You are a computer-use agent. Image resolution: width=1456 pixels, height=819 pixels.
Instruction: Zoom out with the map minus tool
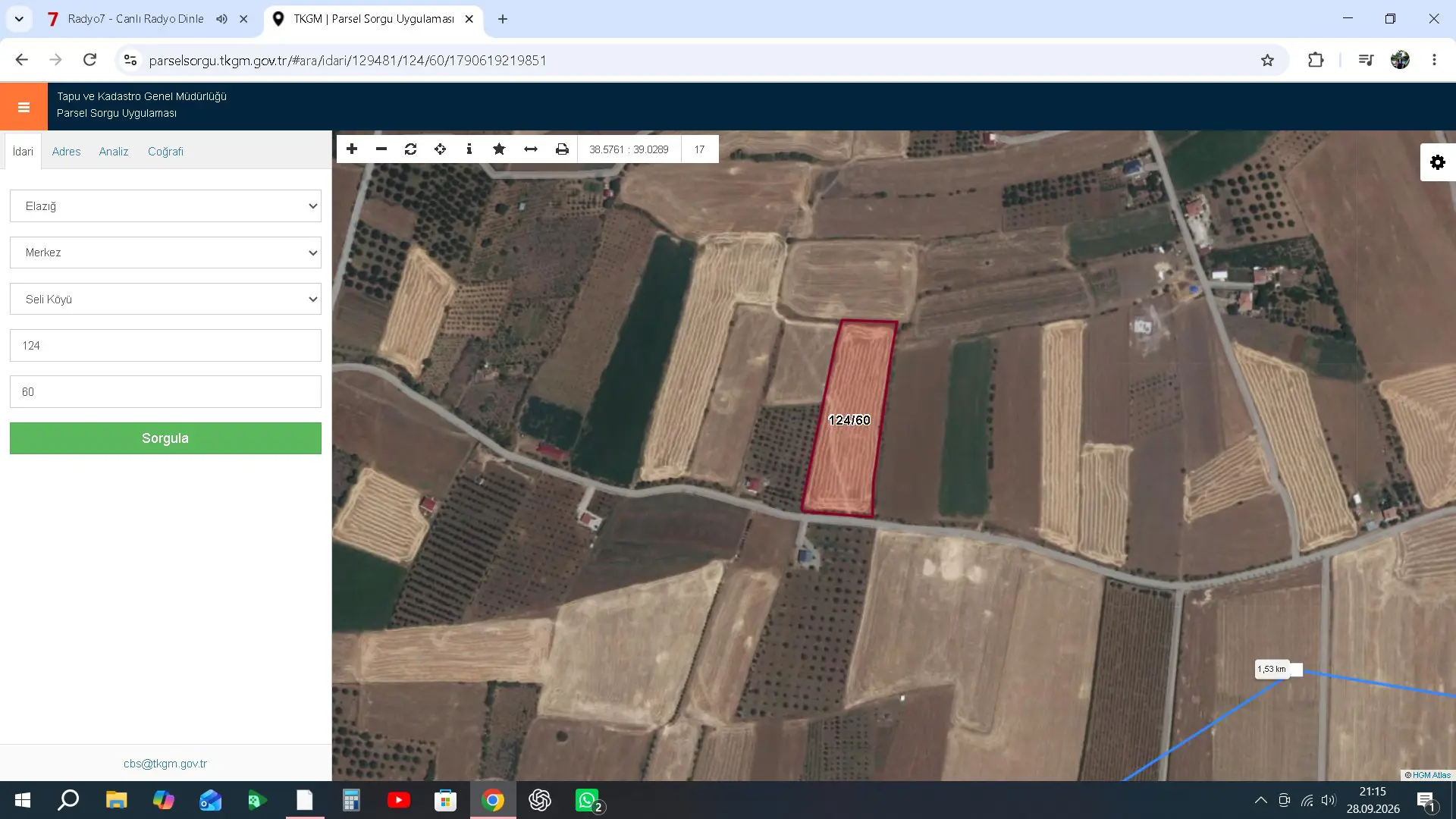[381, 149]
